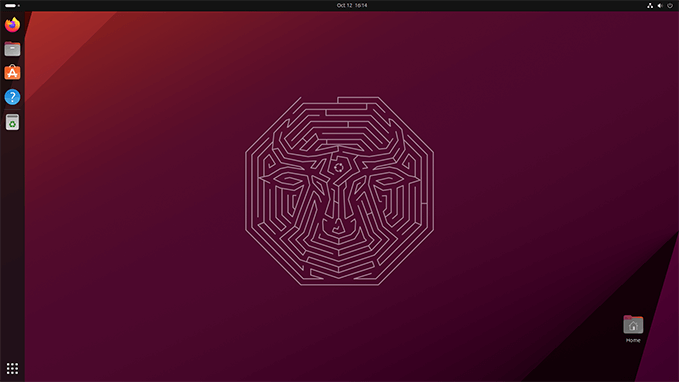The width and height of the screenshot is (679, 382).
Task: Show all applications using the grid icon
Action: [x=12, y=369]
